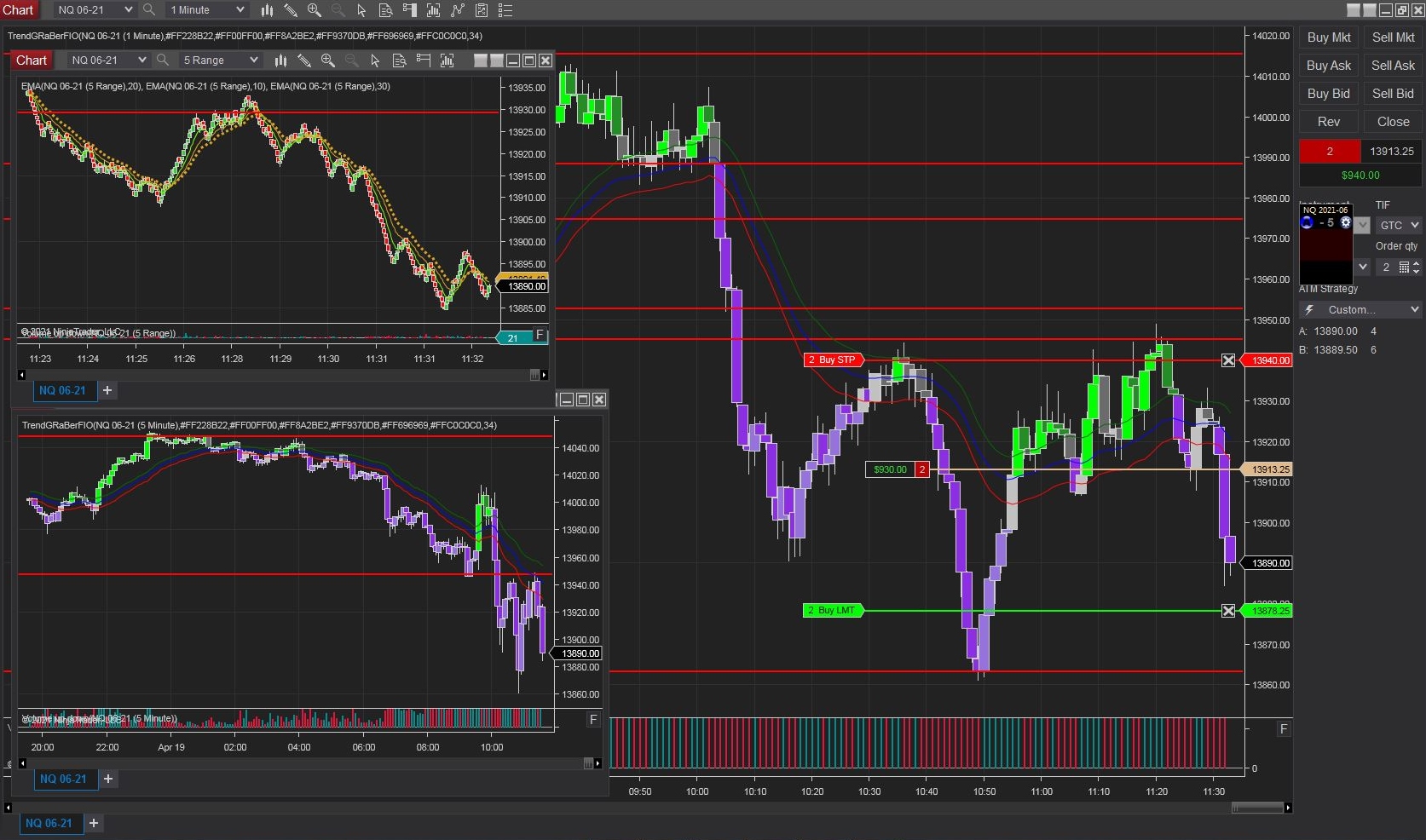Adjust Order qty with stepper arrows
The height and width of the screenshot is (840, 1426).
pos(1416,268)
